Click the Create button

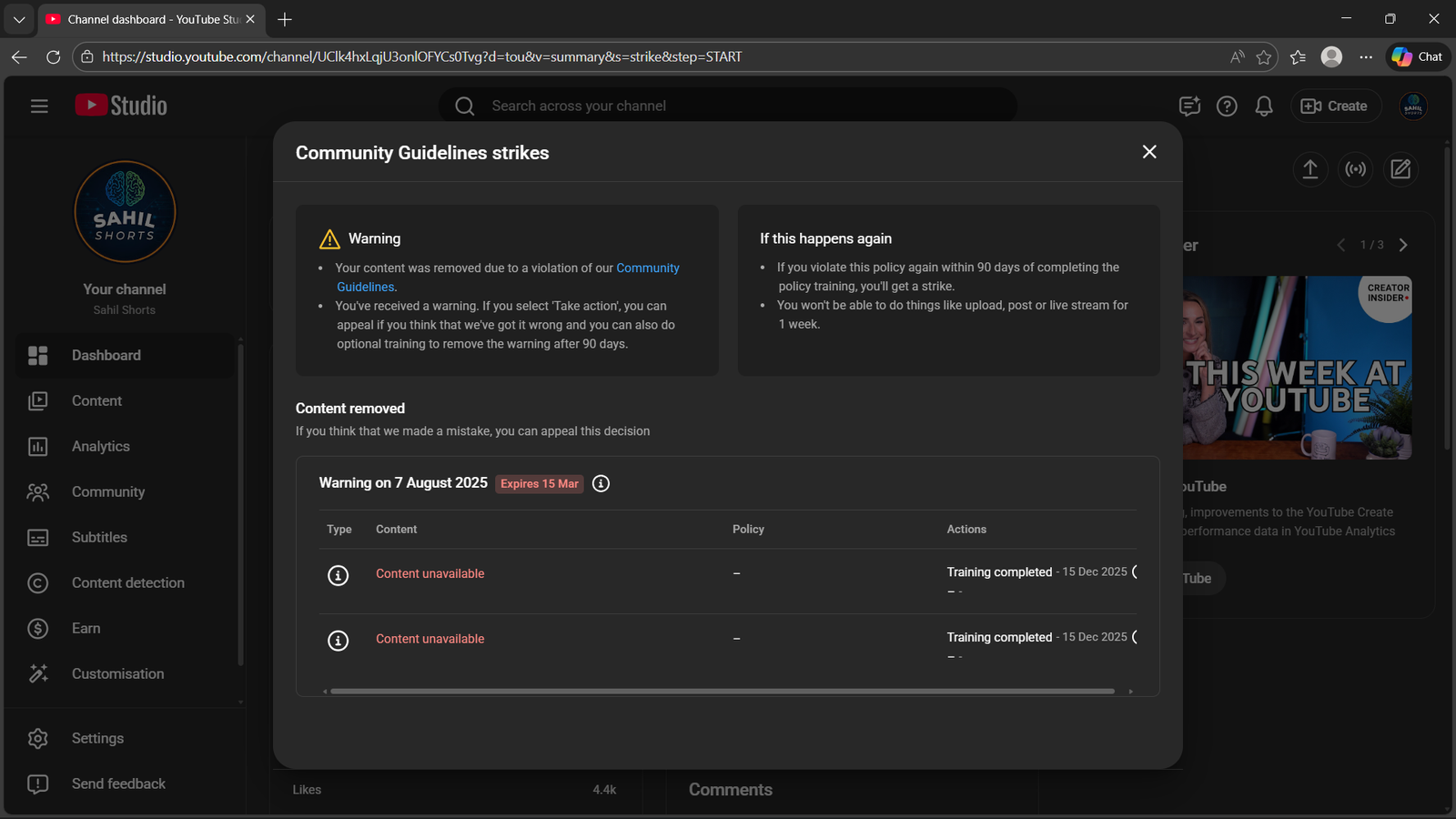tap(1335, 106)
